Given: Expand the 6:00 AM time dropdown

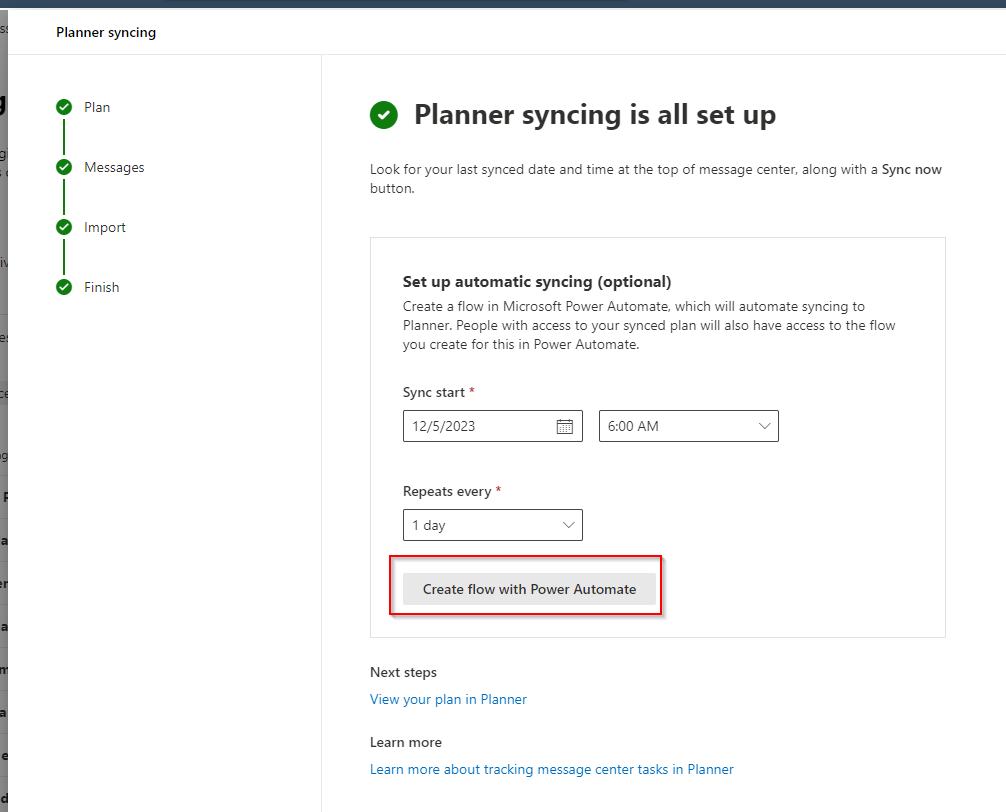Looking at the screenshot, I should [x=688, y=426].
